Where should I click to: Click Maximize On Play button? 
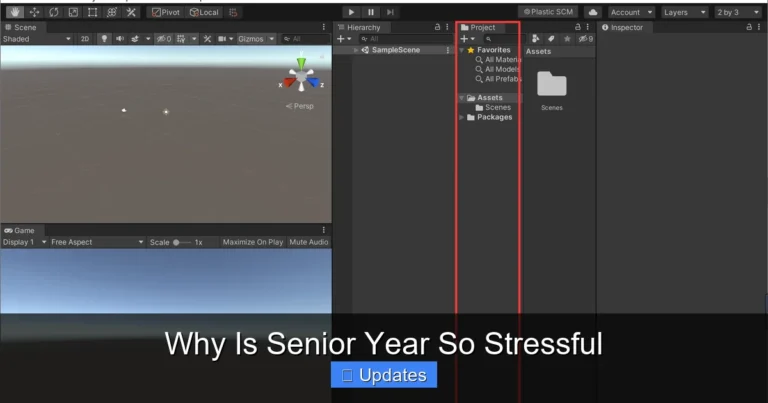pyautogui.click(x=253, y=242)
